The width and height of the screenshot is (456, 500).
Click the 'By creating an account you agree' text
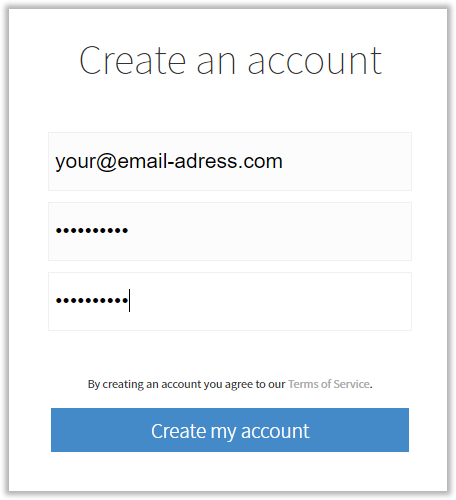186,384
